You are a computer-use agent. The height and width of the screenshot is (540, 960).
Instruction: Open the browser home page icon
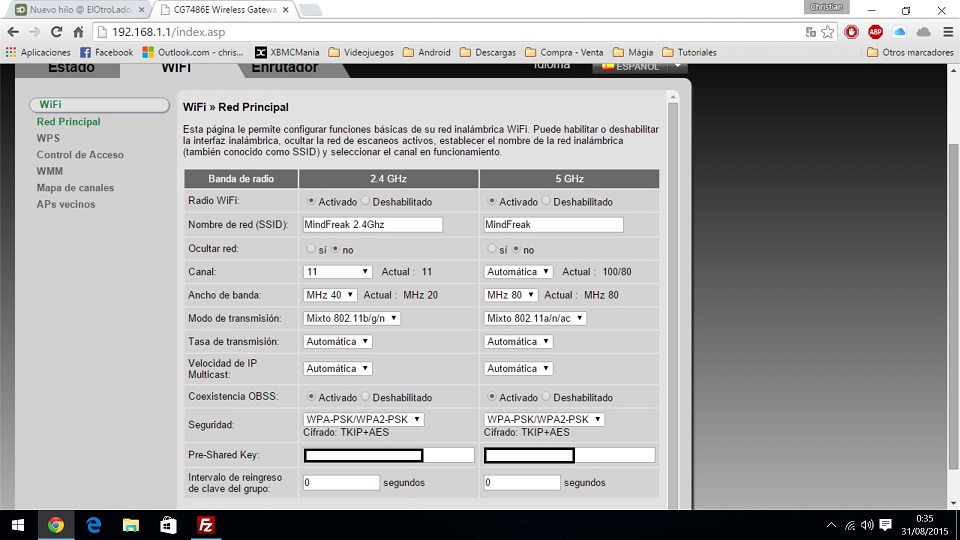[78, 32]
